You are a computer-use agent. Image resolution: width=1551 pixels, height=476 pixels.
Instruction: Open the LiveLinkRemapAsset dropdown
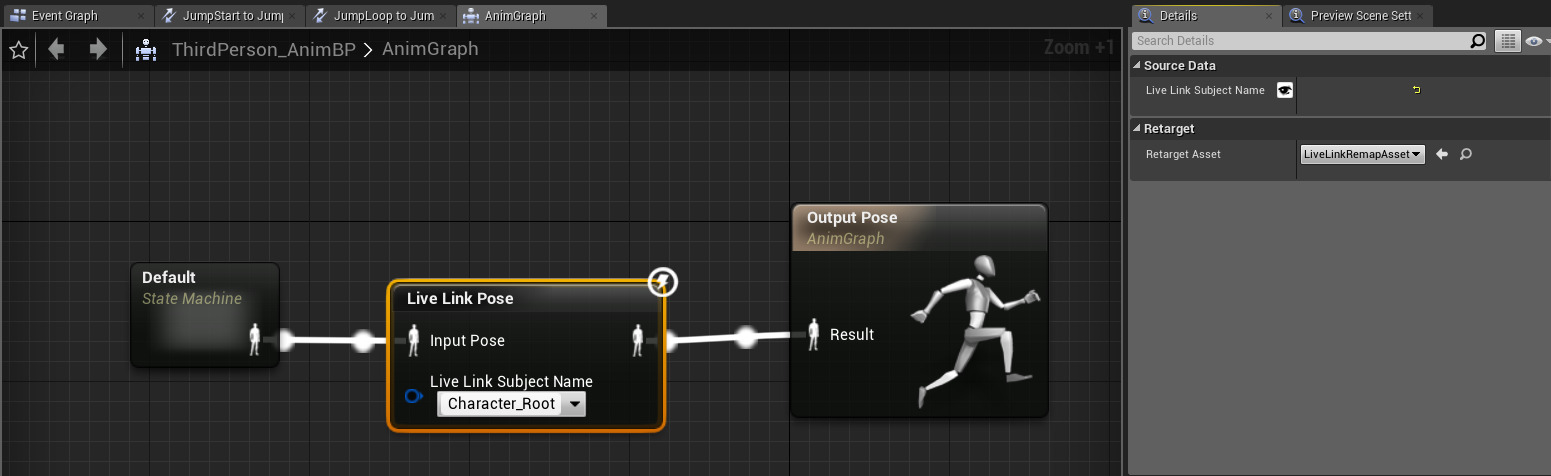coord(1362,154)
